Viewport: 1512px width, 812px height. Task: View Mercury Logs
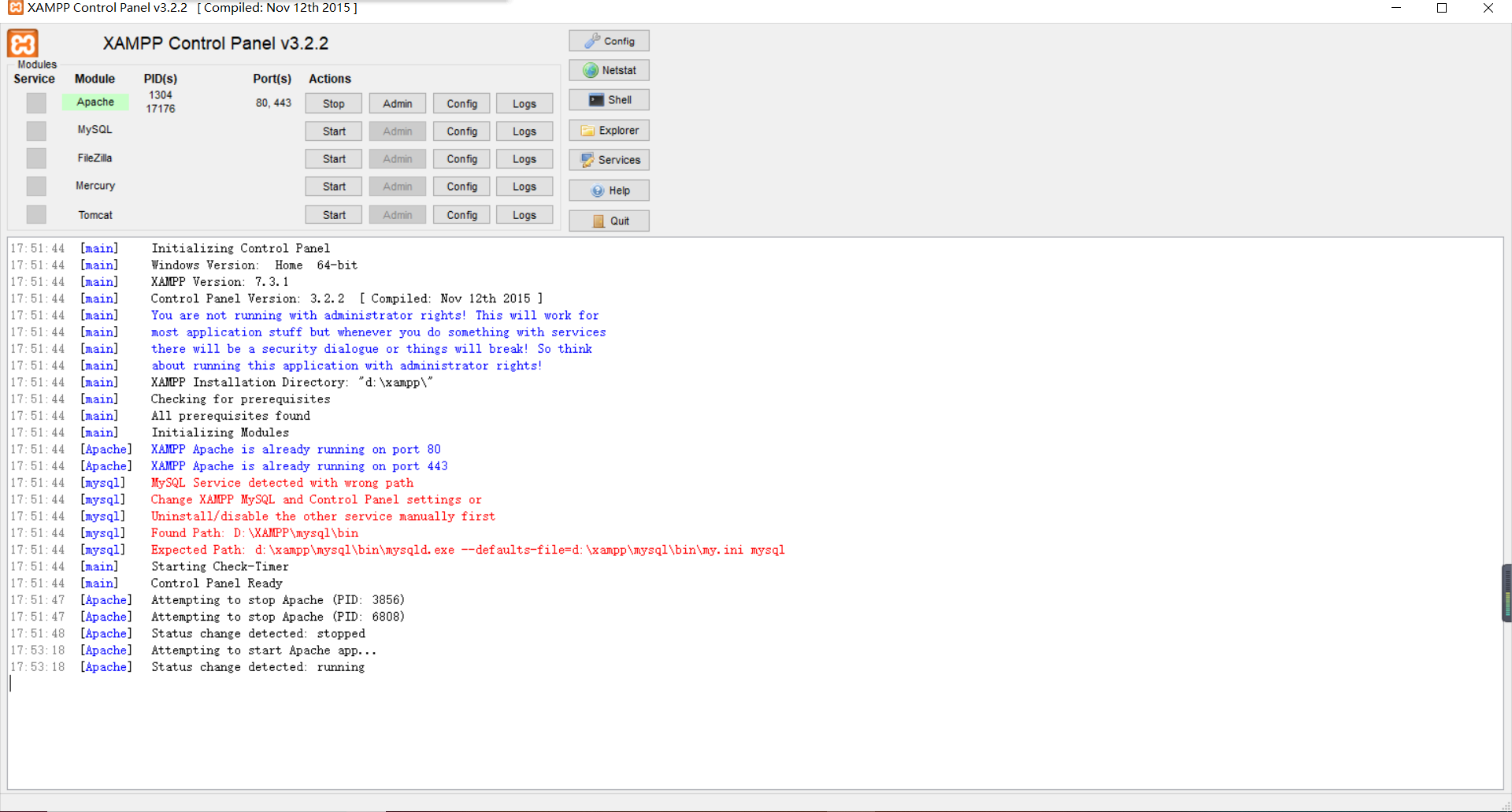(524, 187)
